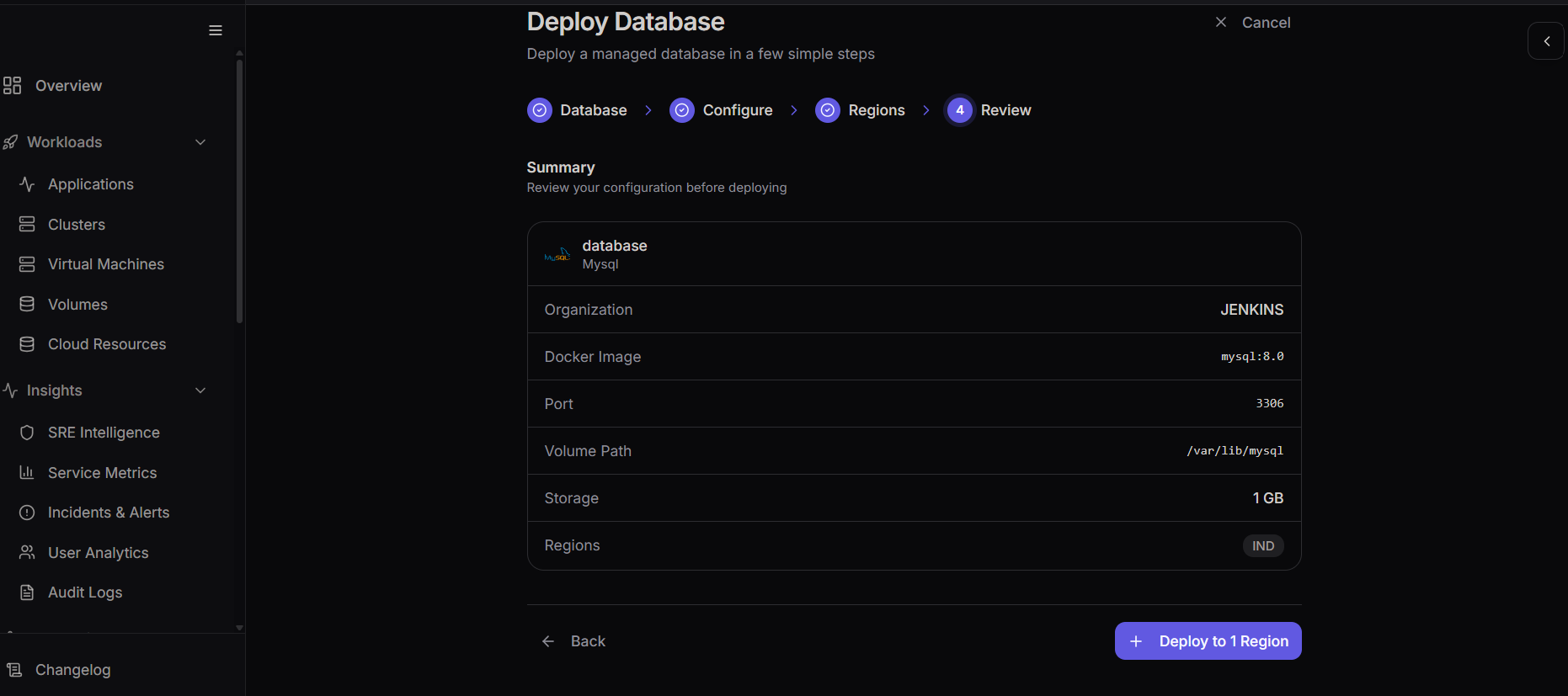Click the X icon beside Cancel
This screenshot has width=1568, height=696.
1221,22
